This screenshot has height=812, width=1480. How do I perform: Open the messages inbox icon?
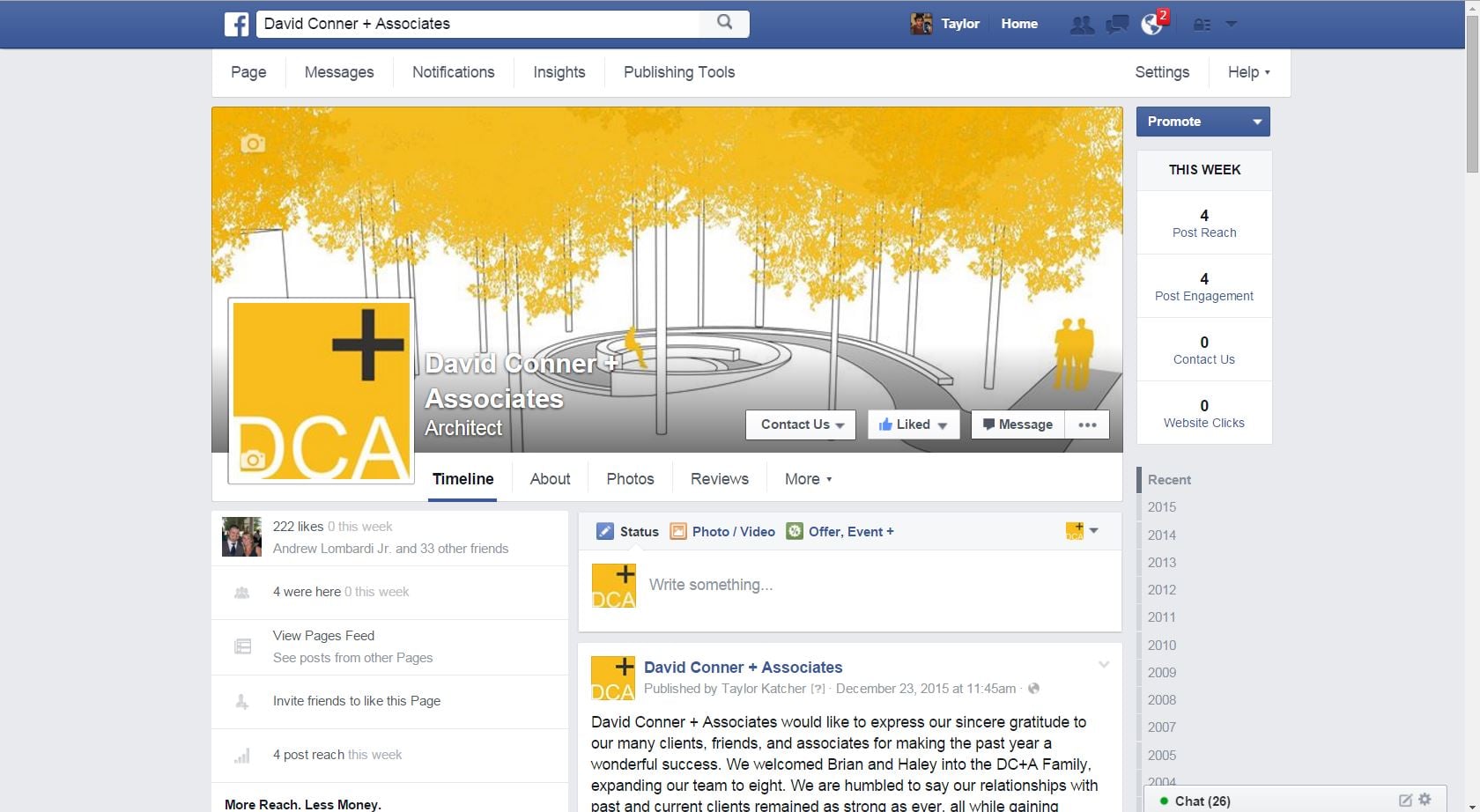pyautogui.click(x=1117, y=25)
